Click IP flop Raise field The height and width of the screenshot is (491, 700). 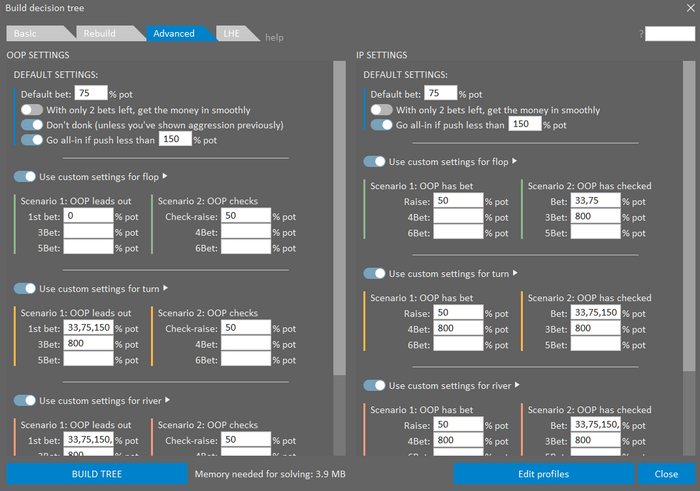(458, 201)
